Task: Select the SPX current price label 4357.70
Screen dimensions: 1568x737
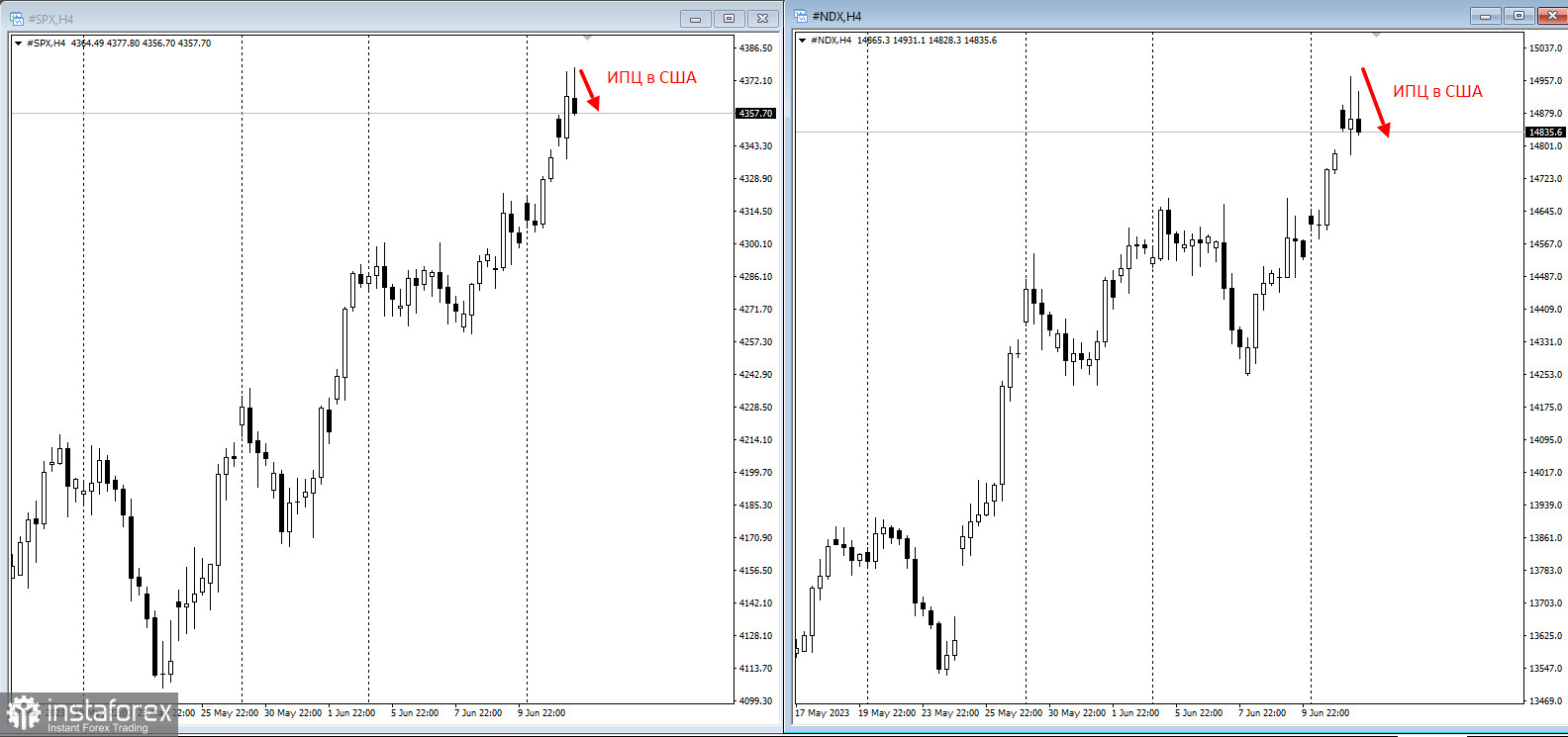Action: [755, 114]
